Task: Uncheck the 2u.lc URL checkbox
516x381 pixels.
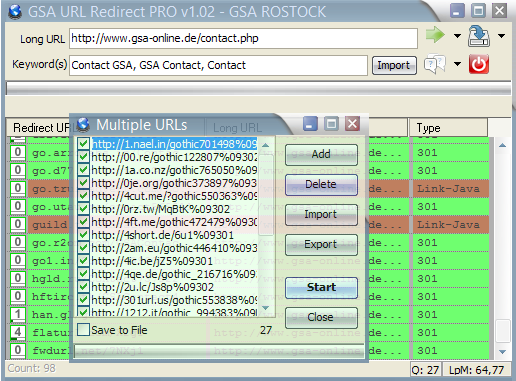Action: [83, 287]
